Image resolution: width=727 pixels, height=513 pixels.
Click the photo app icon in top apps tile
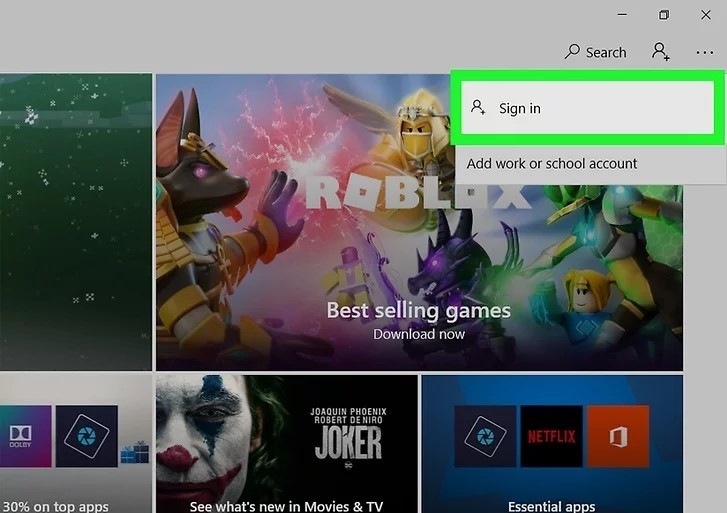pyautogui.click(x=87, y=436)
